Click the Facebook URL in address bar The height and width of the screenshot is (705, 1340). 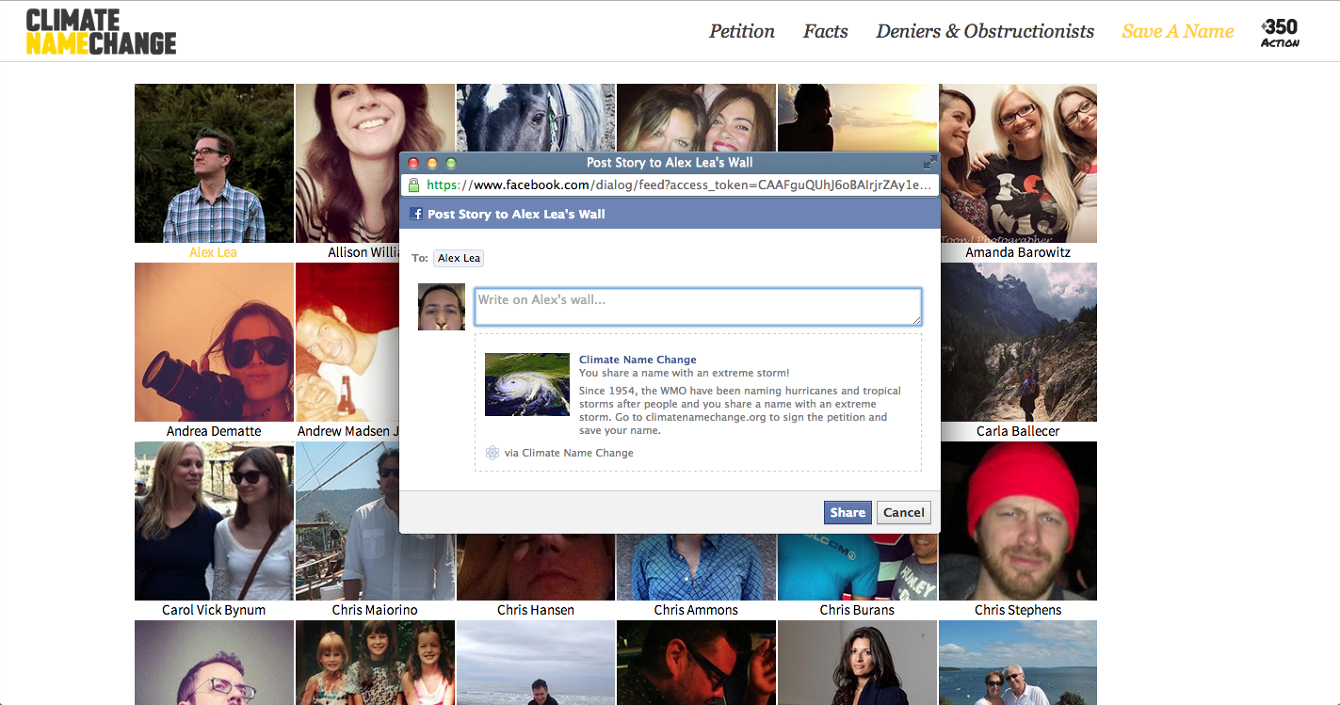coord(679,185)
